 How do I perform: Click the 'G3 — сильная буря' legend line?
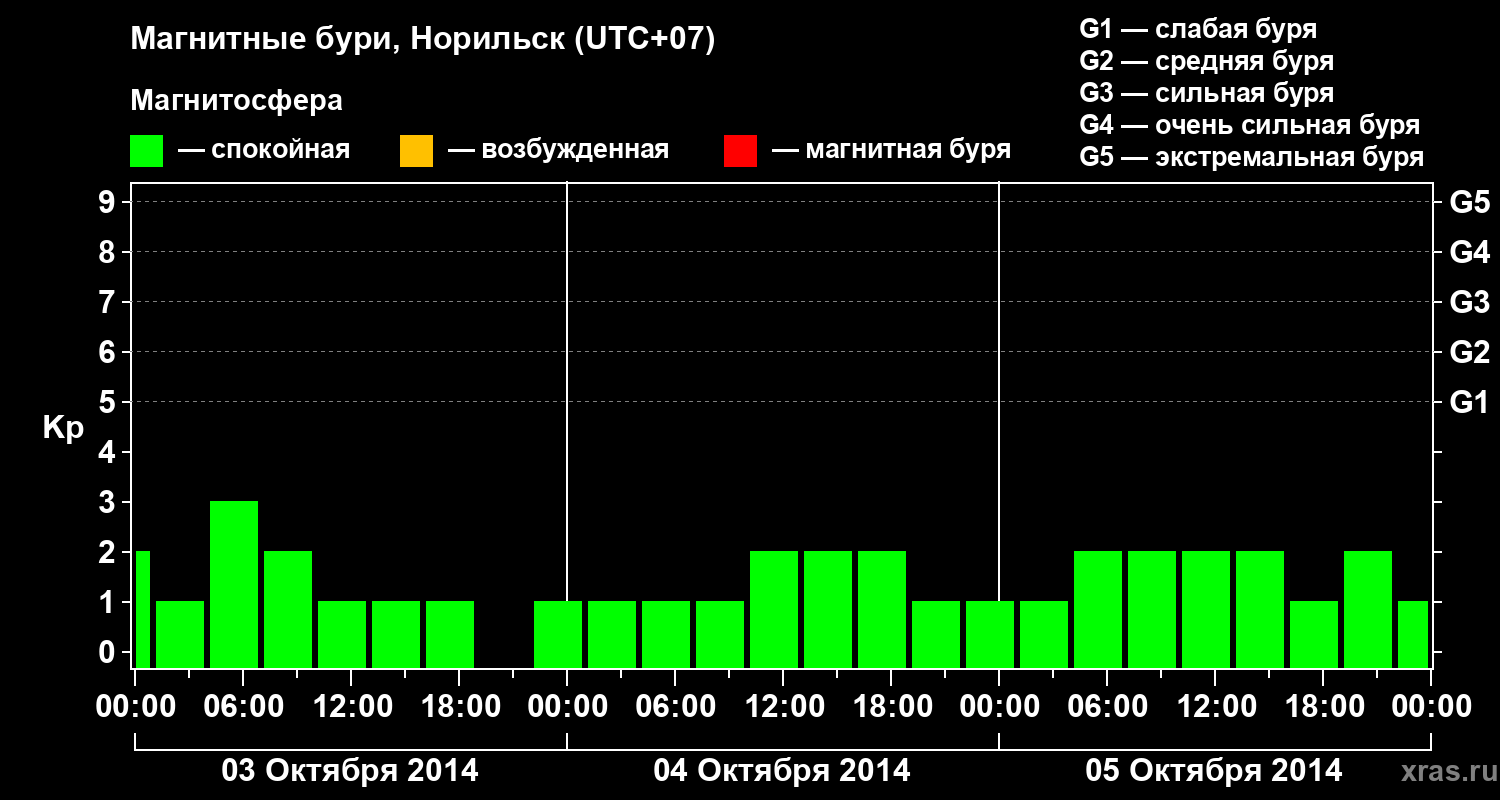1207,93
